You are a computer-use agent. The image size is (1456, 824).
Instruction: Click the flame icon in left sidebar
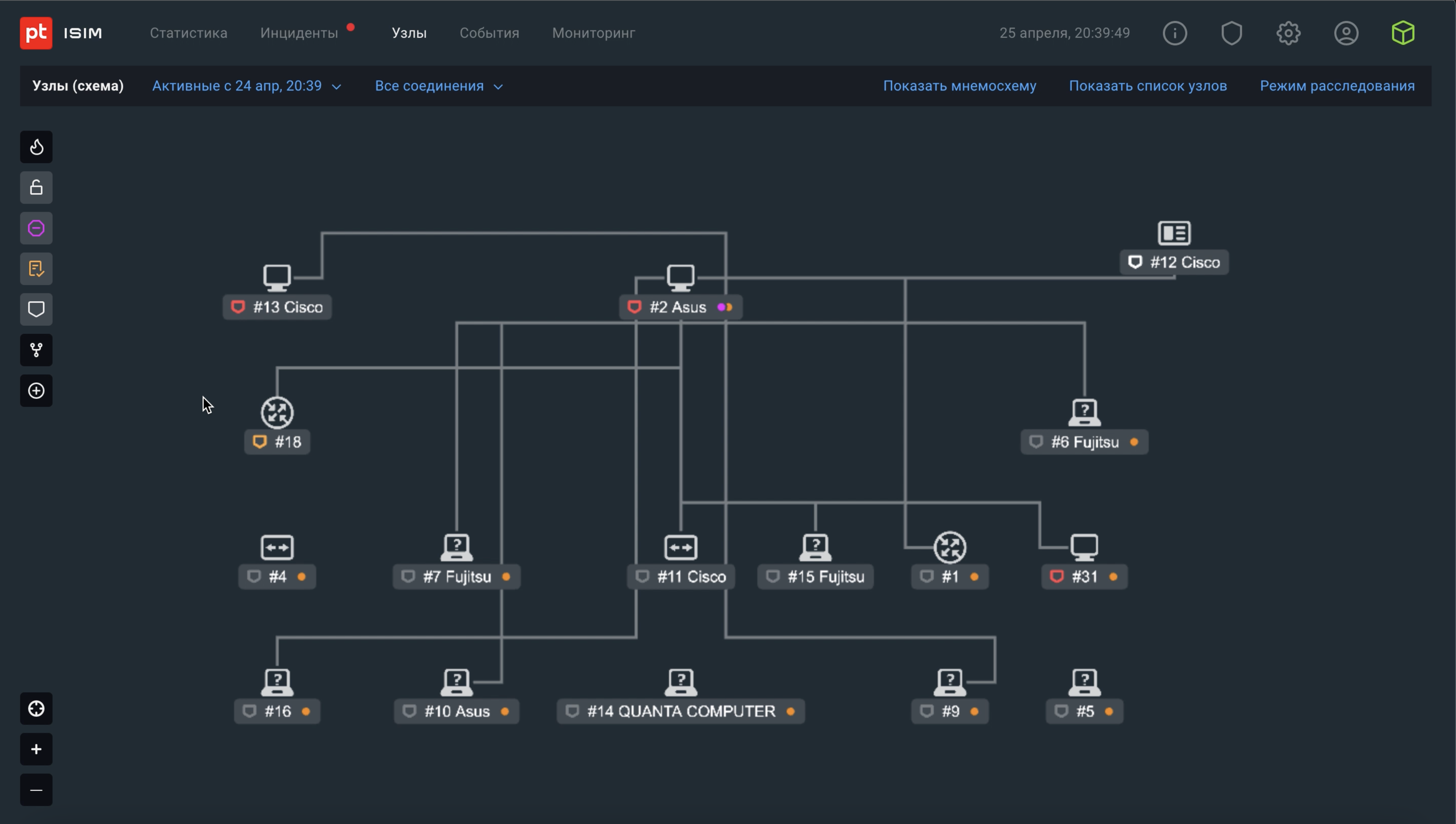pos(36,147)
